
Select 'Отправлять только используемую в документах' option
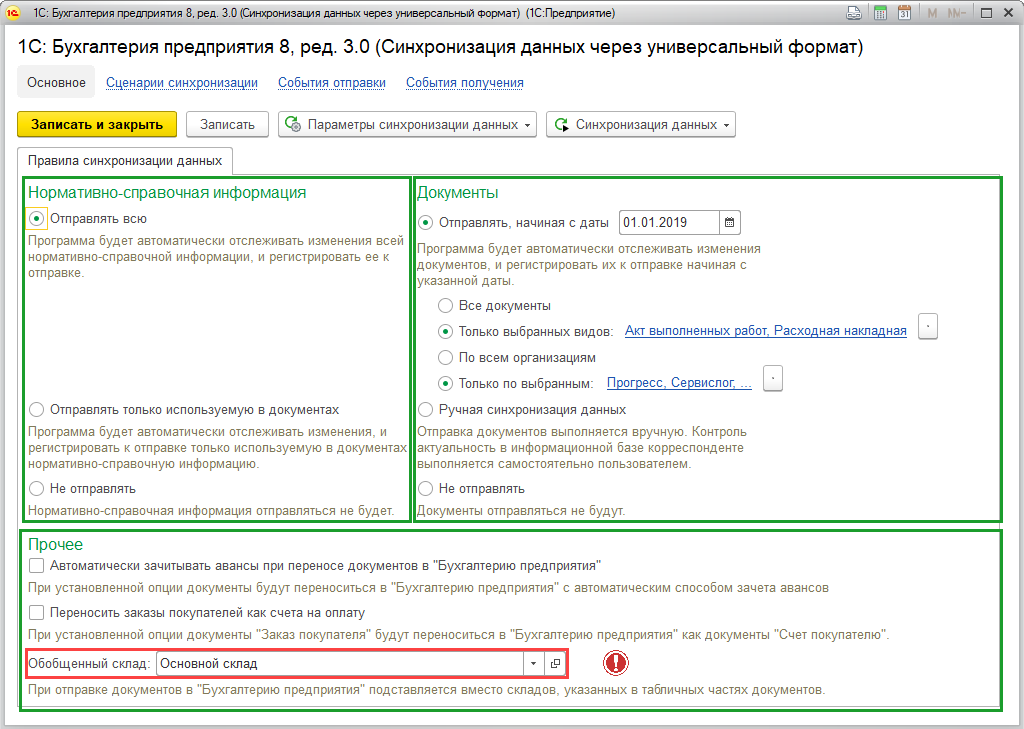(x=37, y=409)
